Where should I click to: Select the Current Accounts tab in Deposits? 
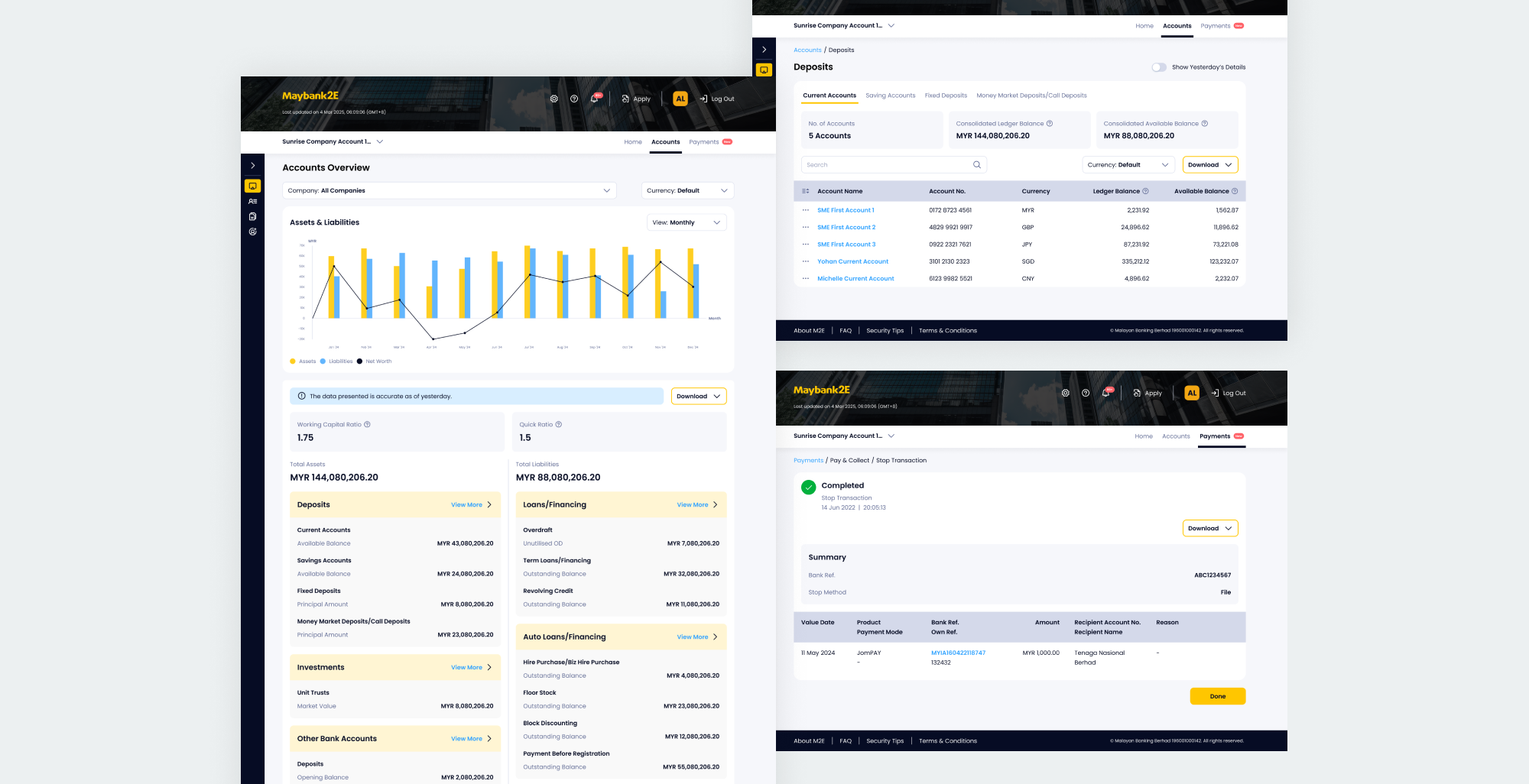pos(829,96)
